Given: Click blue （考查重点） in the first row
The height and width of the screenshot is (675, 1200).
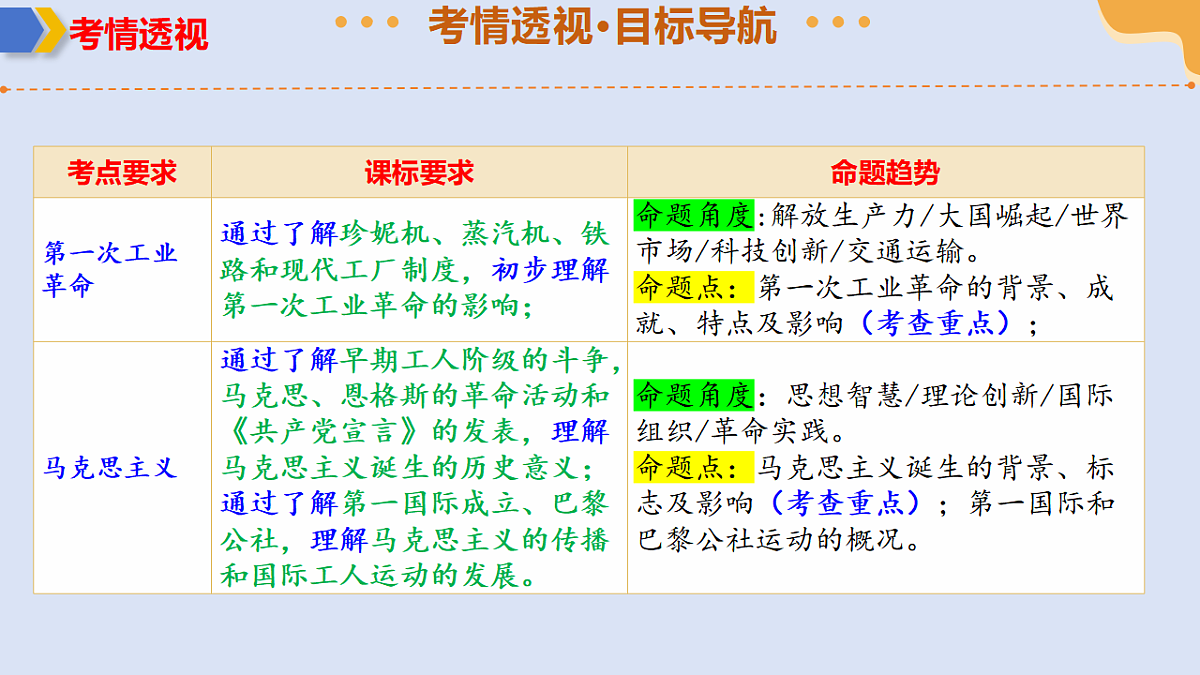Looking at the screenshot, I should 936,324.
